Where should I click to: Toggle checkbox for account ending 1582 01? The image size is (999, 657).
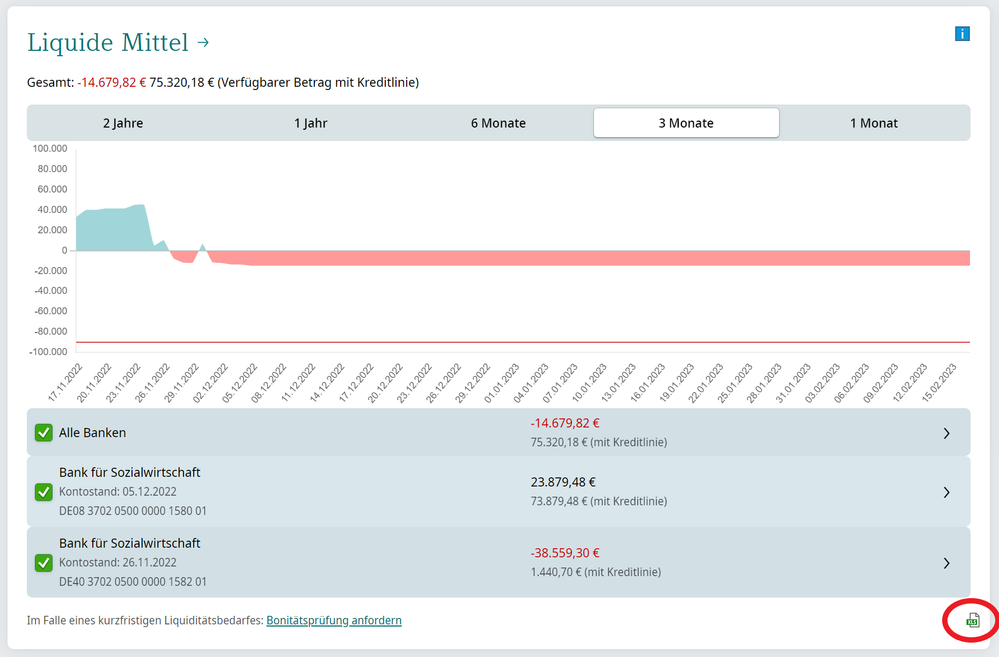[x=43, y=563]
